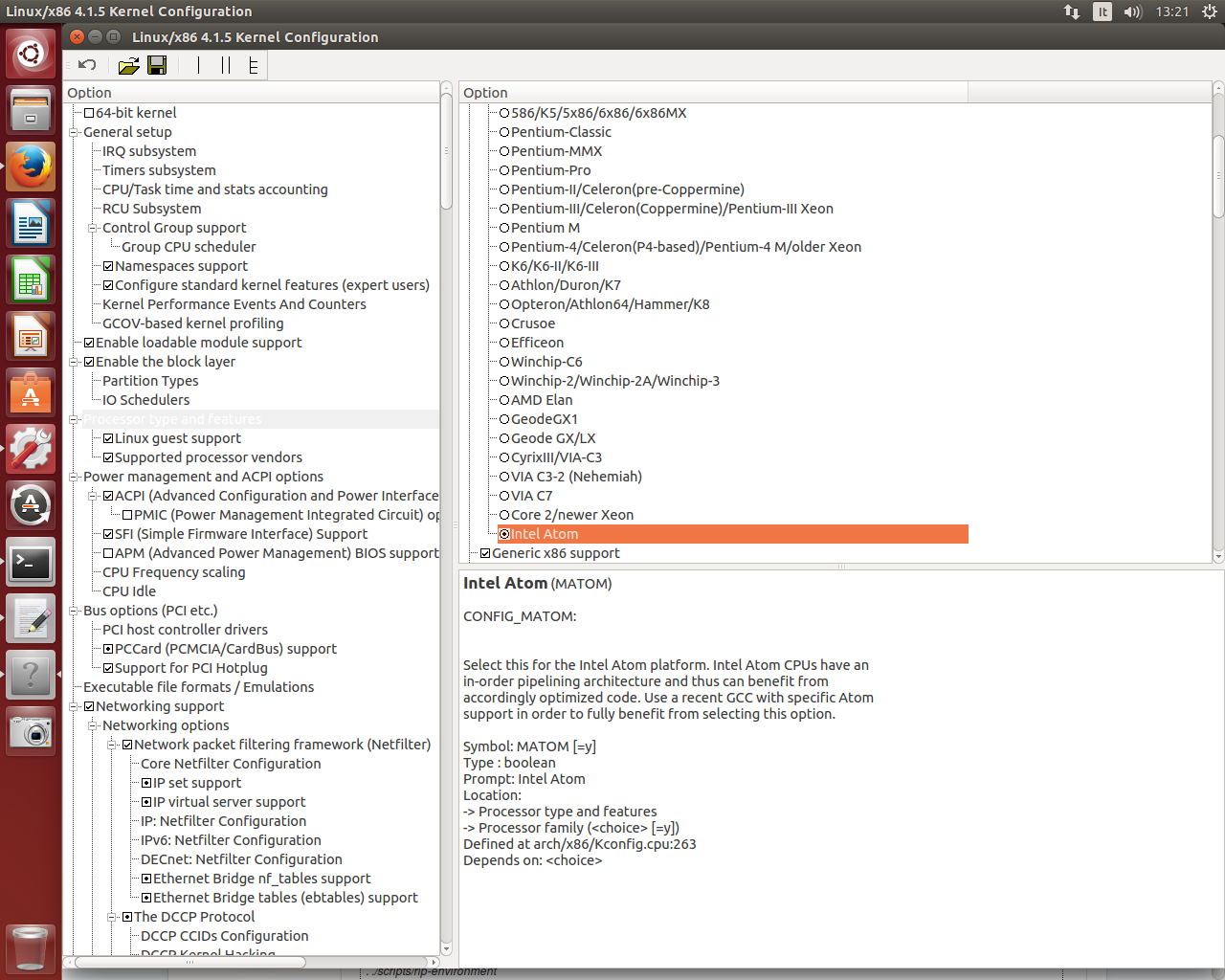Open the Trash in launcher
The width and height of the screenshot is (1225, 980).
tap(31, 947)
